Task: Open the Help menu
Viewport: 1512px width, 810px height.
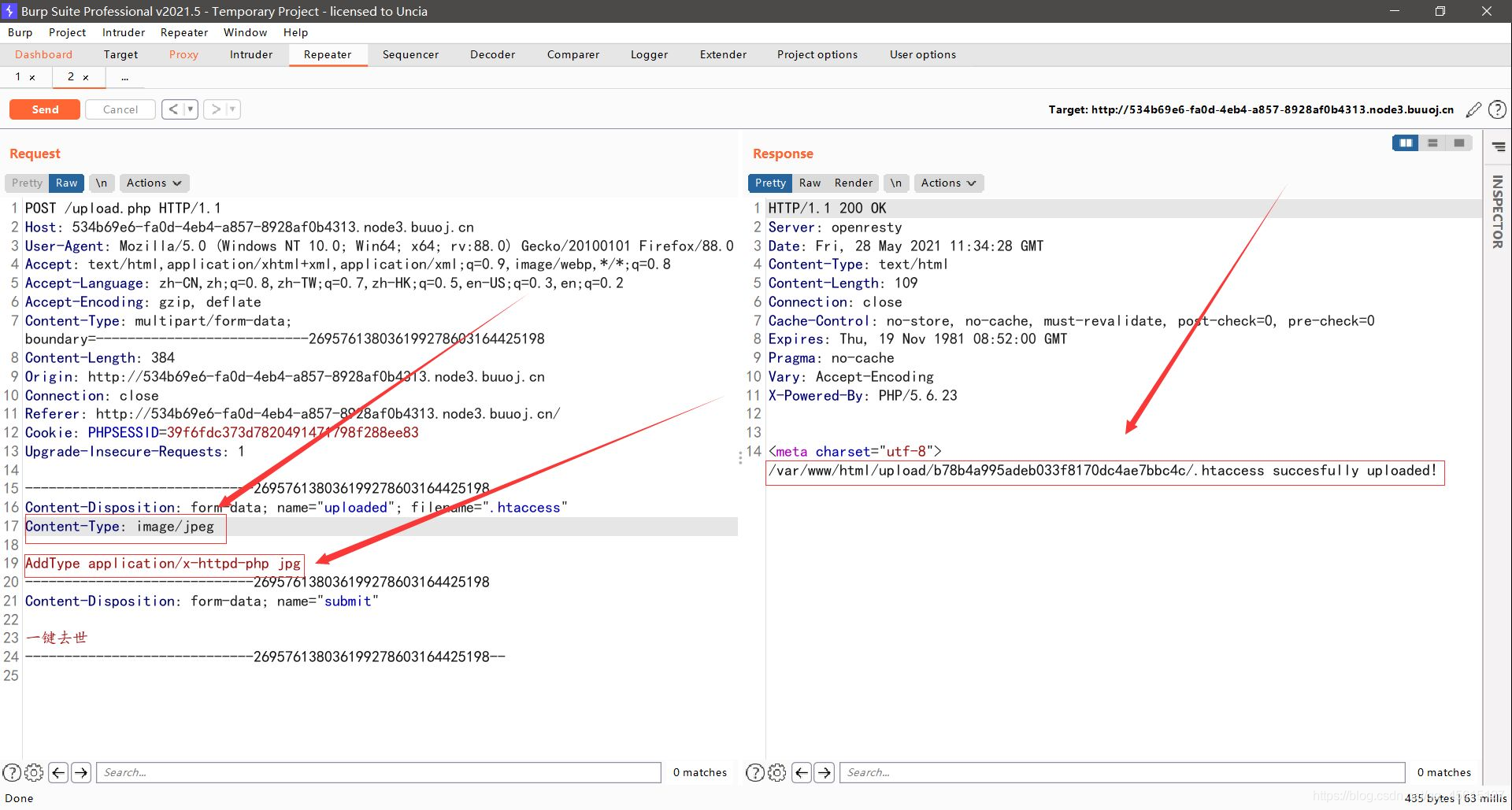Action: click(296, 32)
